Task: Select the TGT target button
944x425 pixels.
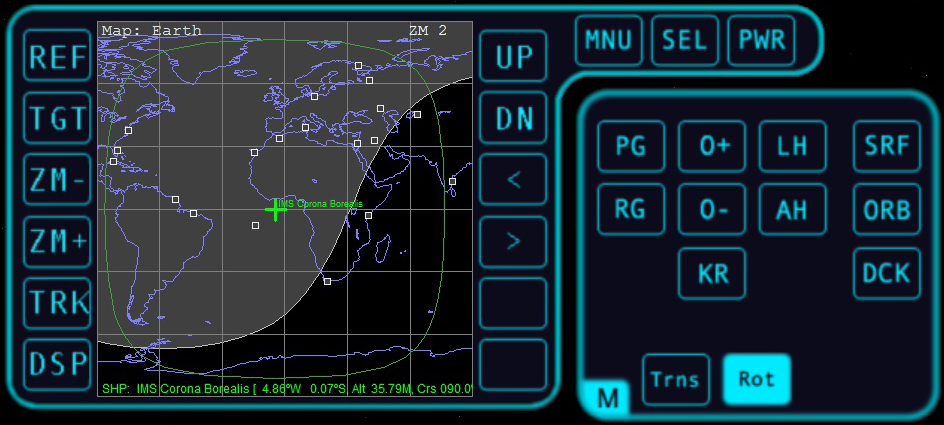Action: click(57, 117)
